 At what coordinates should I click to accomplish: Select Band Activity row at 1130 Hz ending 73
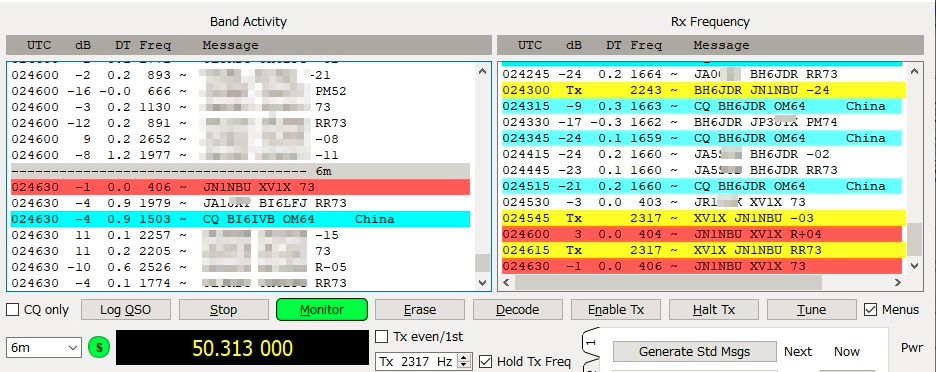pyautogui.click(x=241, y=107)
